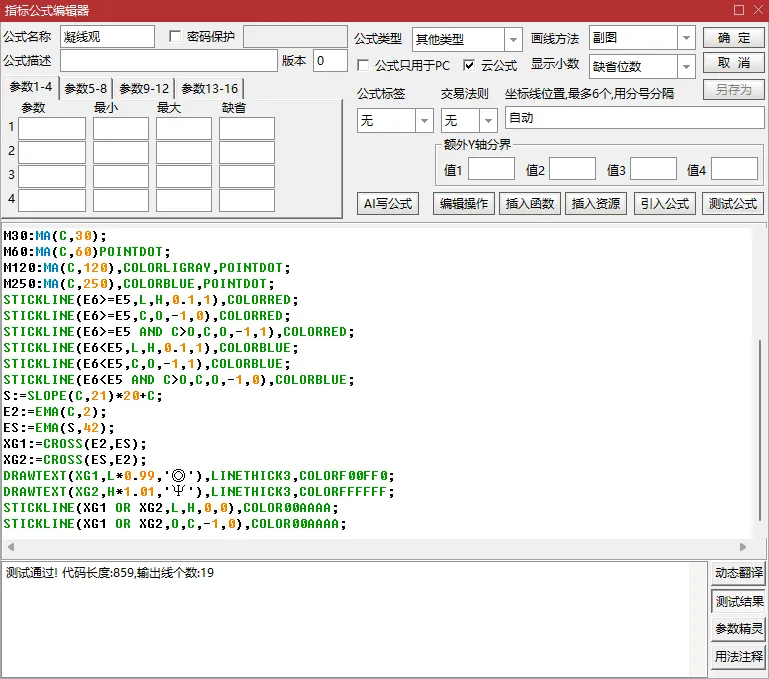This screenshot has height=679, width=769.
Task: Click STICKLINE(XG1 OR XG2,L,H line
Action: pyautogui.click(x=171, y=508)
